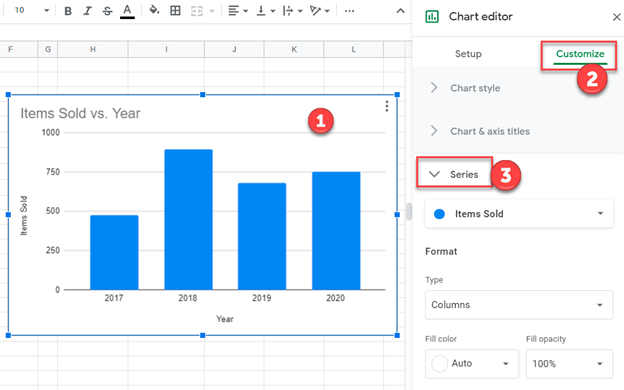Image resolution: width=624 pixels, height=390 pixels.
Task: Click the chart top-left resize handle
Action: (8, 95)
